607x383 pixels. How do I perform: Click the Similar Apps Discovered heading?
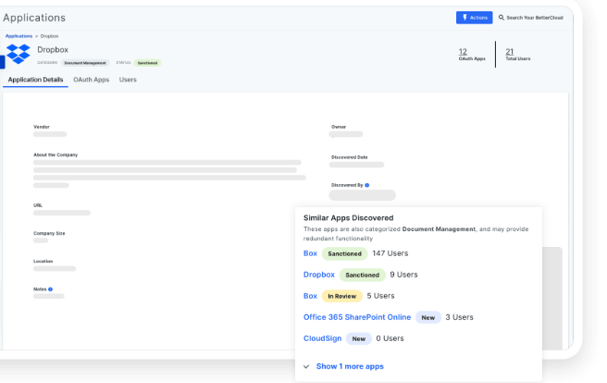click(x=348, y=218)
